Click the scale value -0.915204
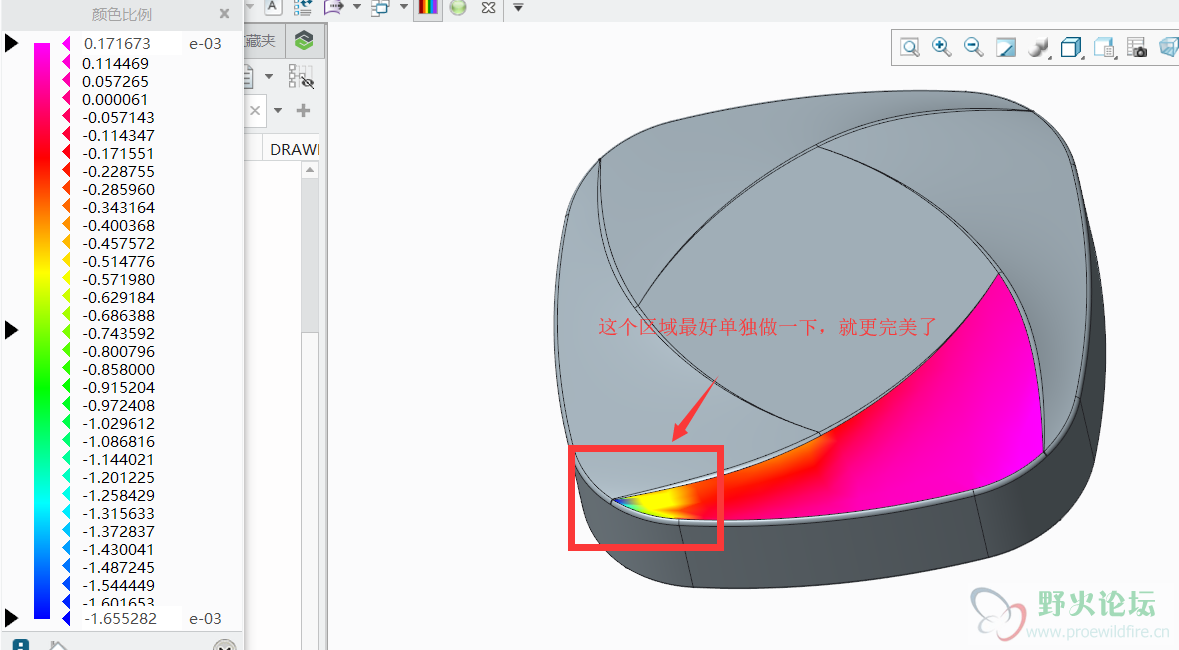 [118, 387]
